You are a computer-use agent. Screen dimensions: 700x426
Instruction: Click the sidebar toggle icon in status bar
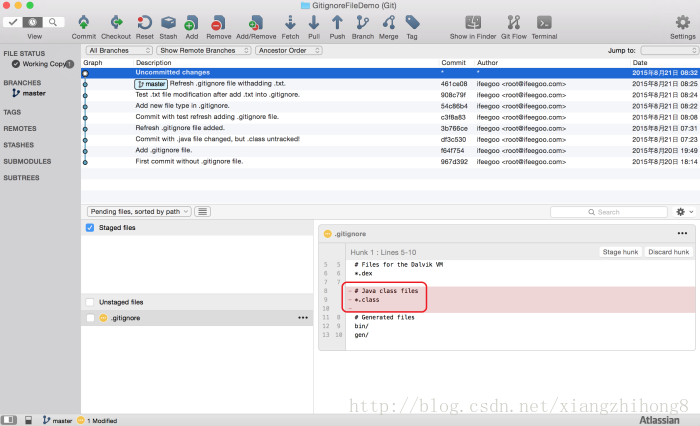(x=9, y=420)
